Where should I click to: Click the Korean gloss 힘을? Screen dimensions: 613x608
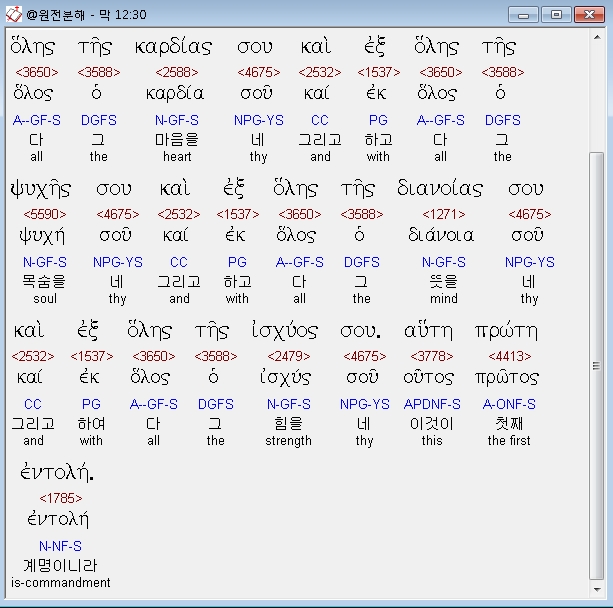pyautogui.click(x=289, y=423)
